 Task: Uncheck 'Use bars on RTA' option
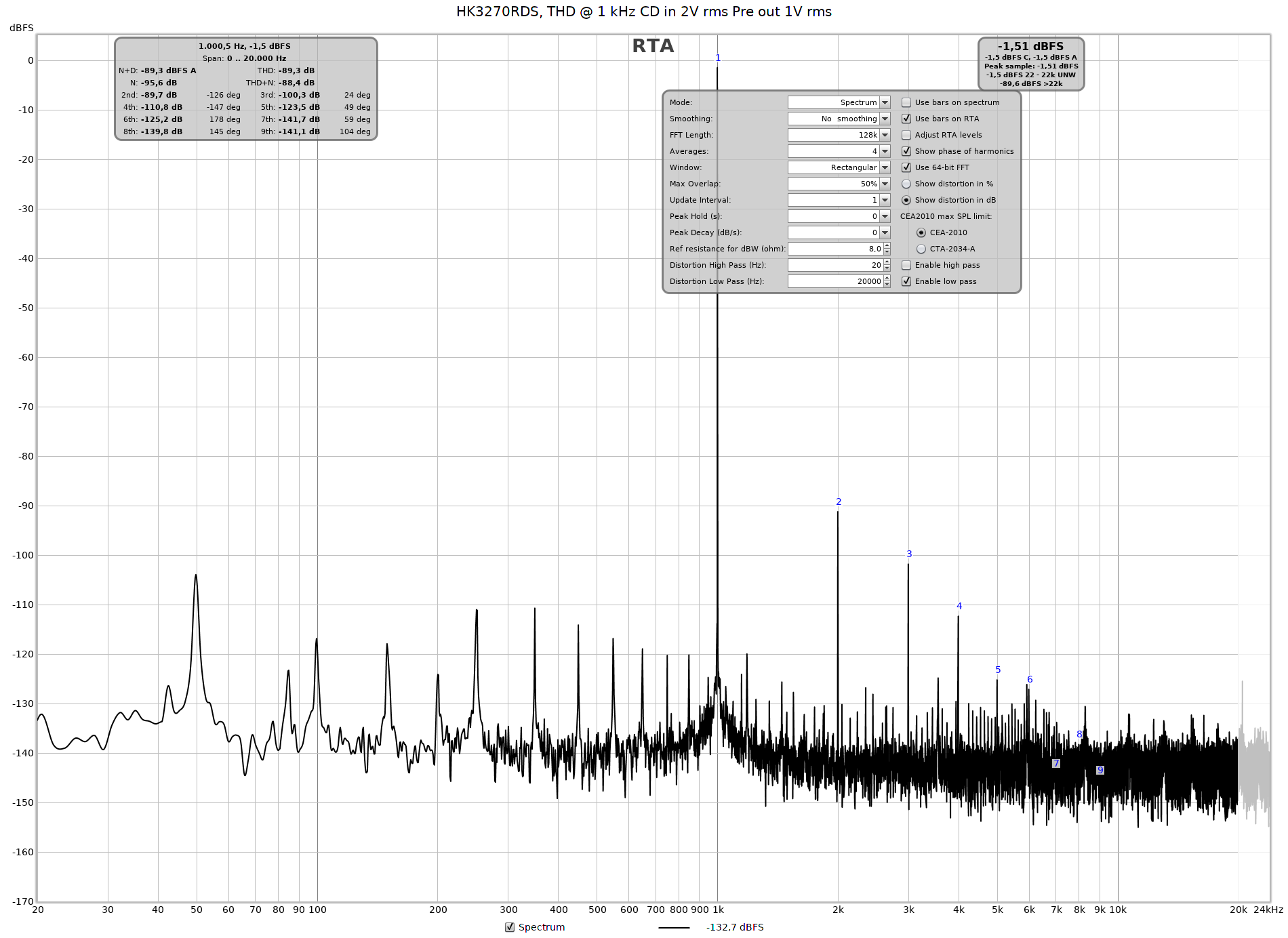point(906,119)
